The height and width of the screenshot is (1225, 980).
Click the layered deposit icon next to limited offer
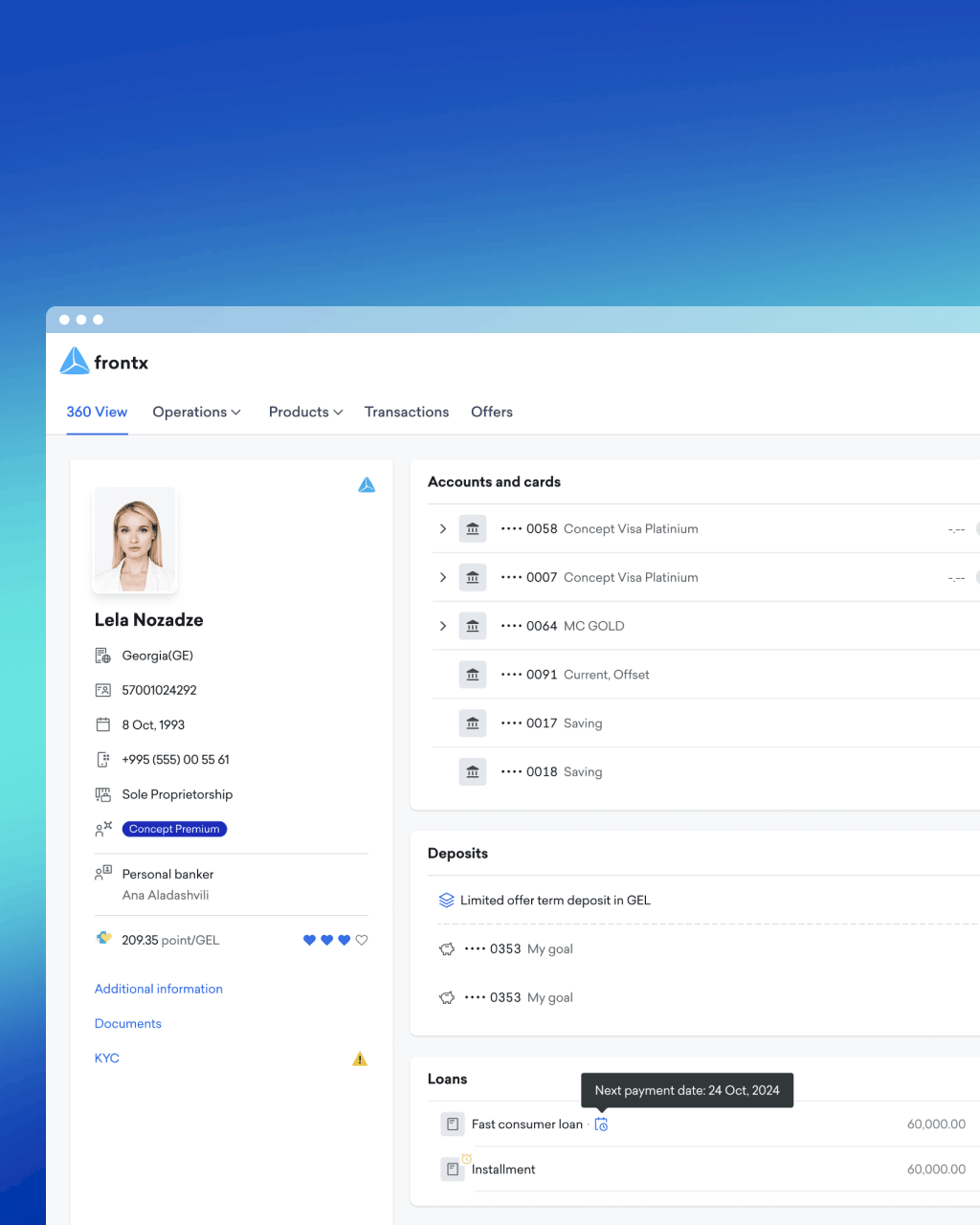446,900
